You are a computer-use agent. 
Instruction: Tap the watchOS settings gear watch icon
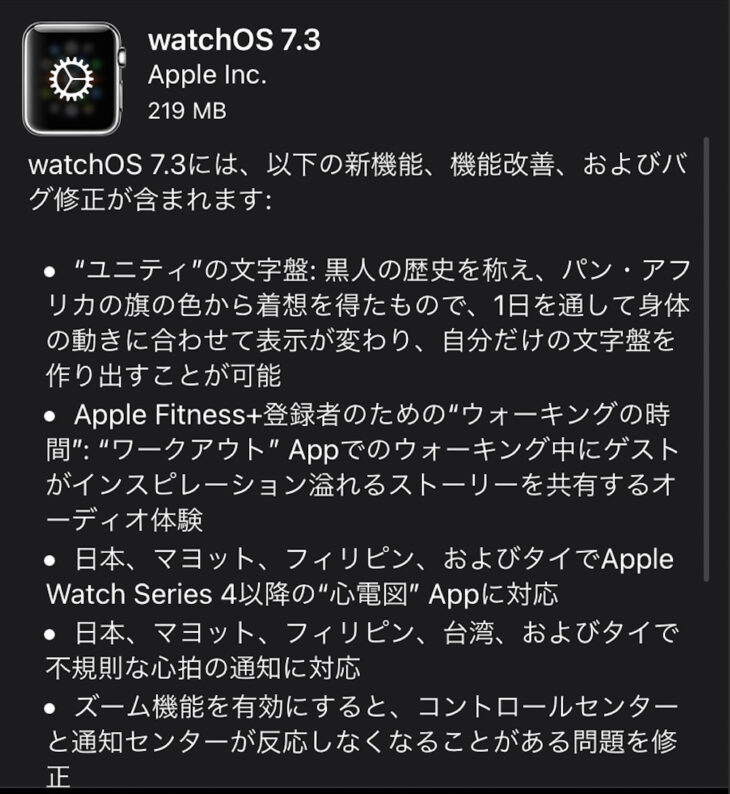coord(73,79)
